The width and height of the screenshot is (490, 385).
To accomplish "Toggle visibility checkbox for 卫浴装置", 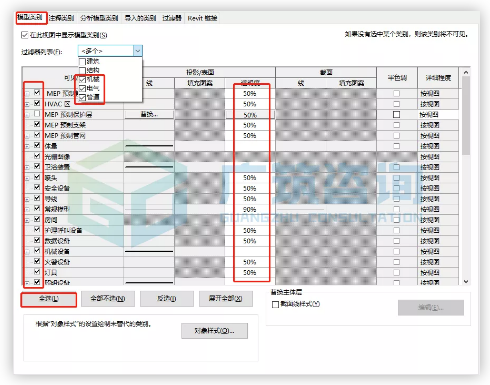I will point(37,166).
